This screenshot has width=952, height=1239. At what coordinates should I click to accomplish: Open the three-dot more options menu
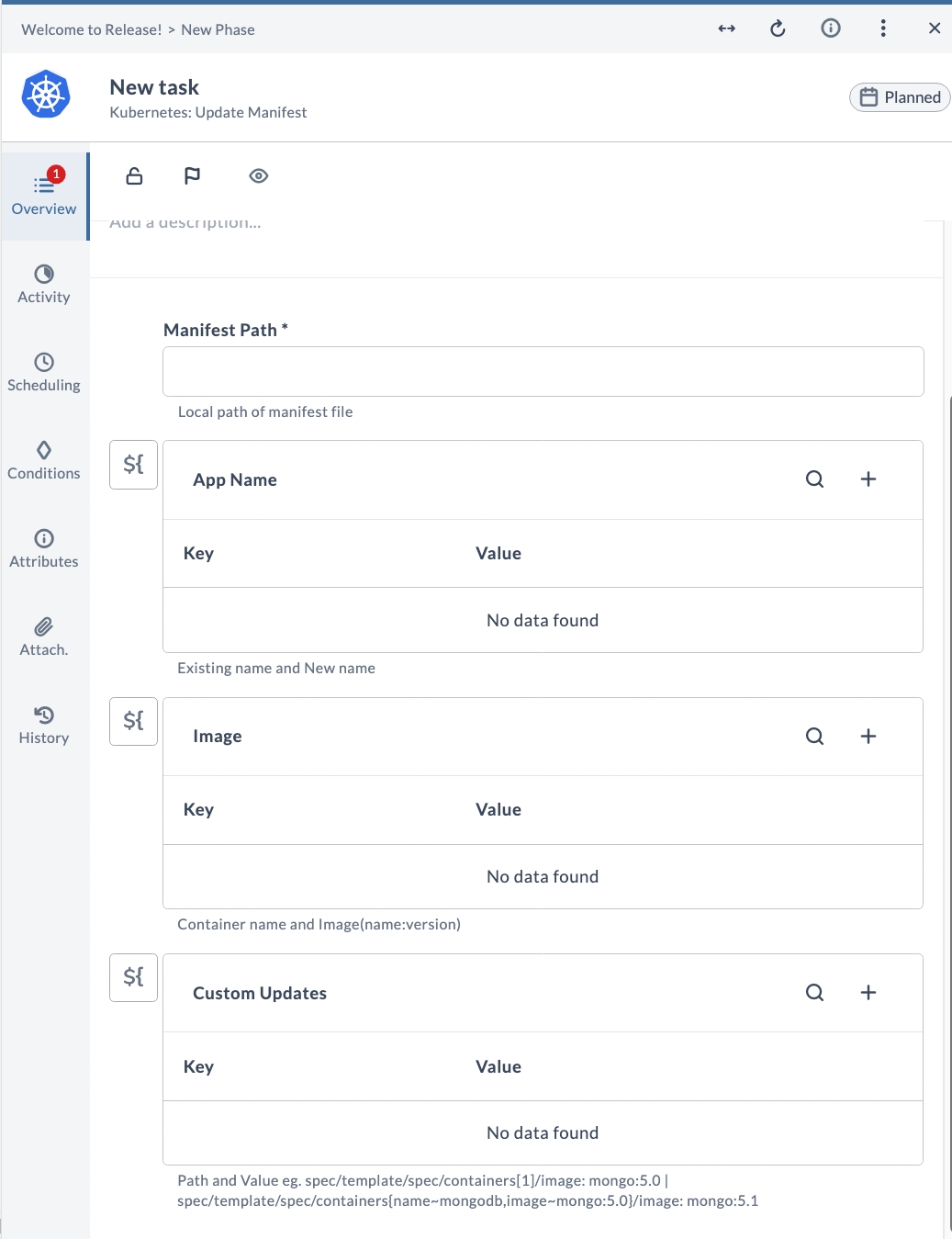(x=883, y=28)
